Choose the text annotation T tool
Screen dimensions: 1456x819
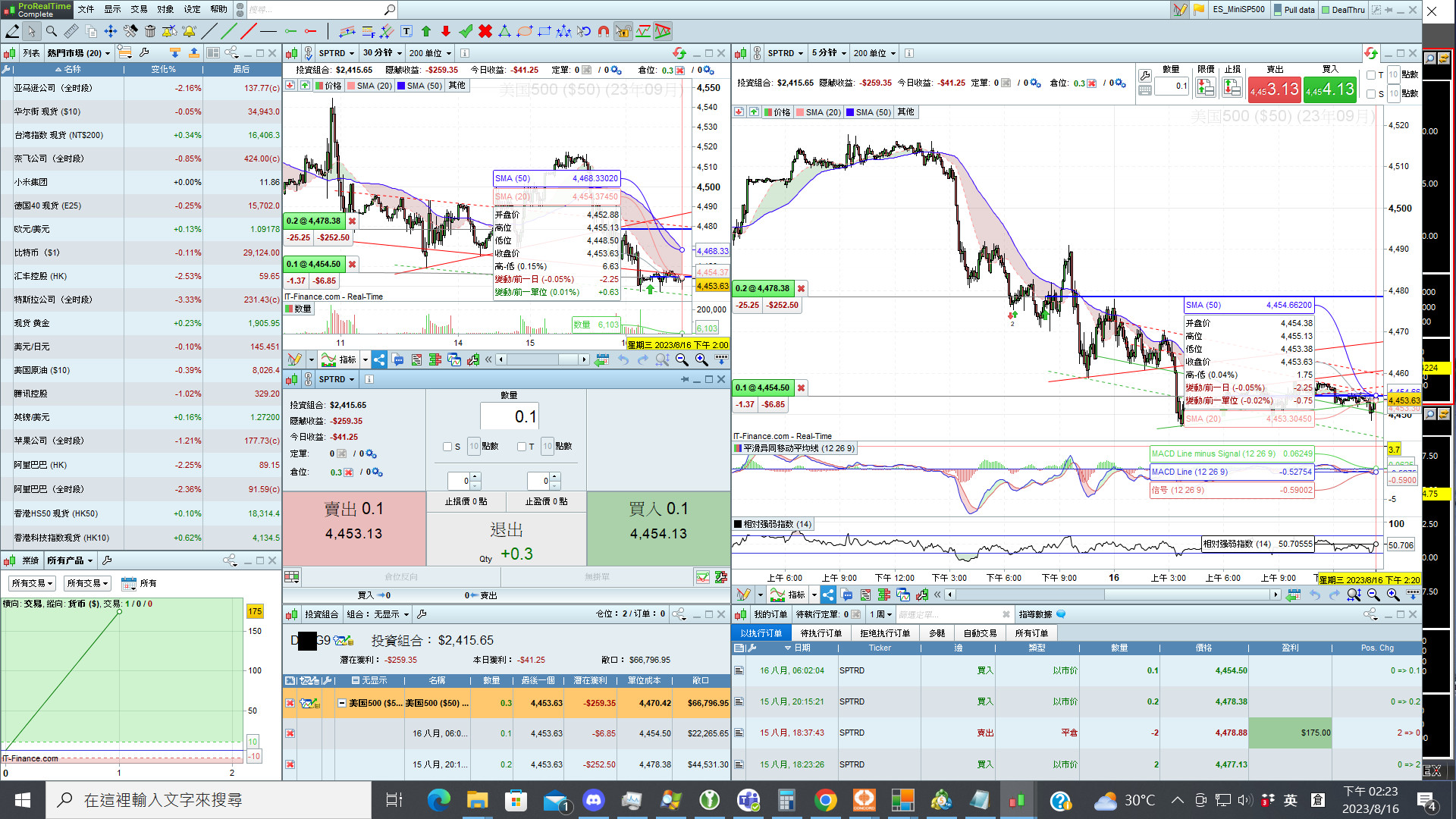(x=406, y=31)
